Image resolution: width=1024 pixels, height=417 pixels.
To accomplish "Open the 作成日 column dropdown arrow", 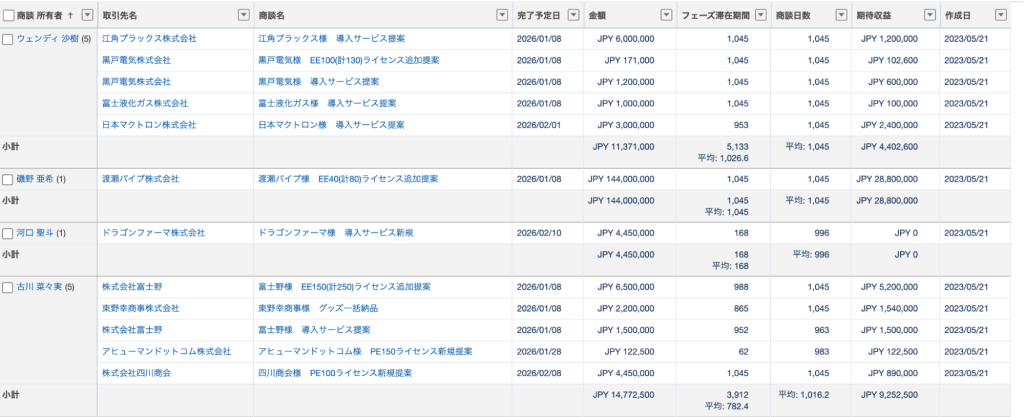I will pos(999,15).
